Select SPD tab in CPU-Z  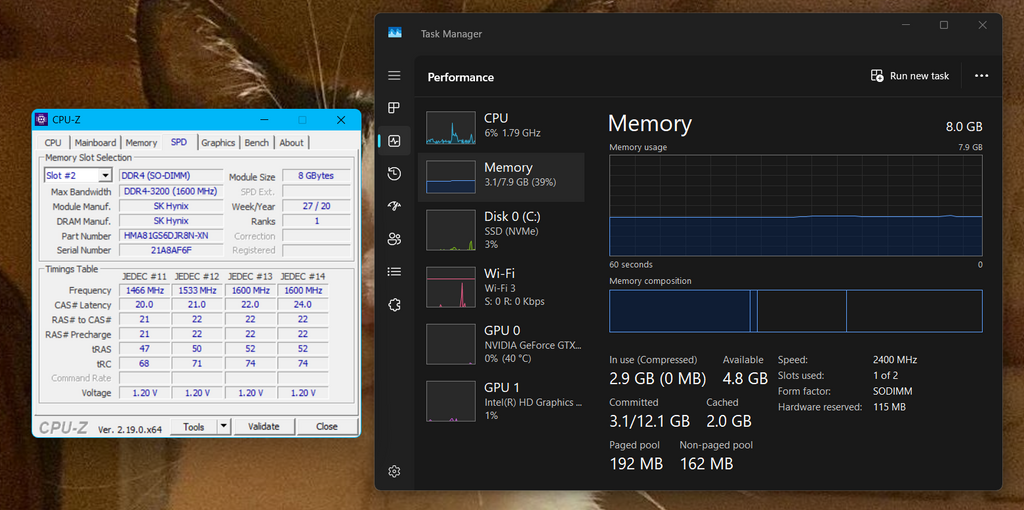[x=178, y=142]
